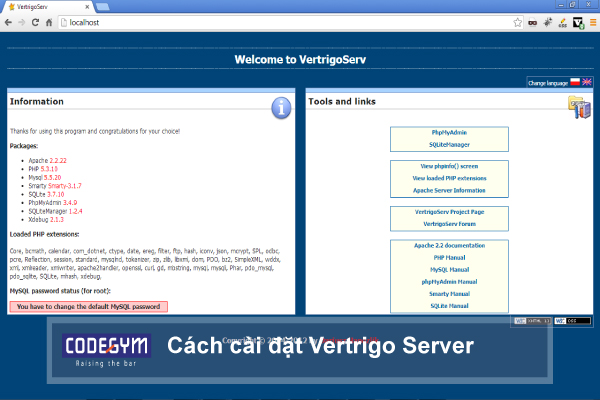600x400 pixels.
Task: Click the blue Information icon
Action: tap(281, 108)
